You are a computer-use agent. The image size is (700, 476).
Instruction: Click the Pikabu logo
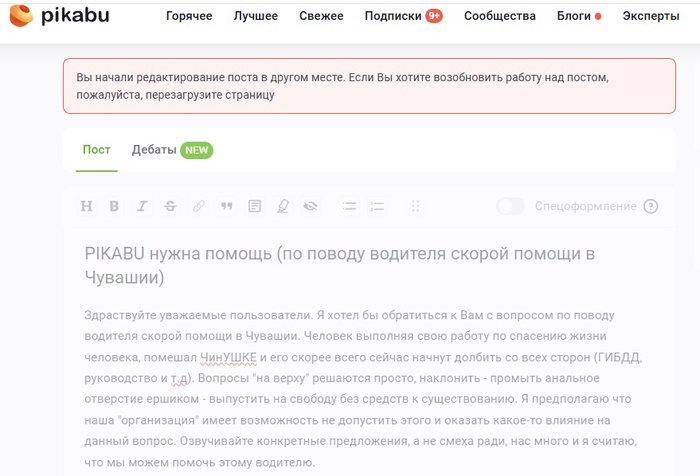[59, 17]
